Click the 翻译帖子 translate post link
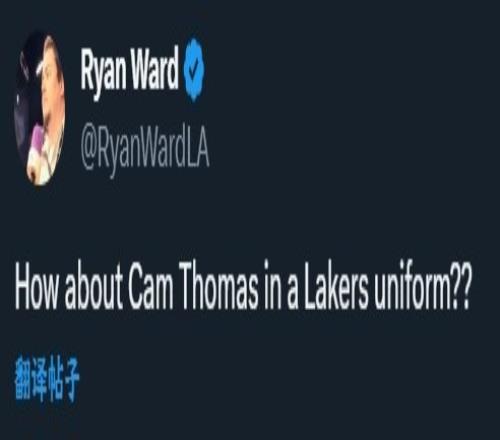The image size is (500, 440). (47, 378)
